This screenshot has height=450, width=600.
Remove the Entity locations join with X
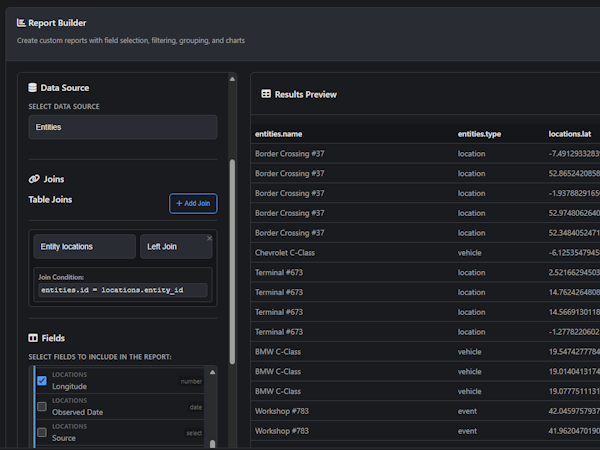(209, 238)
